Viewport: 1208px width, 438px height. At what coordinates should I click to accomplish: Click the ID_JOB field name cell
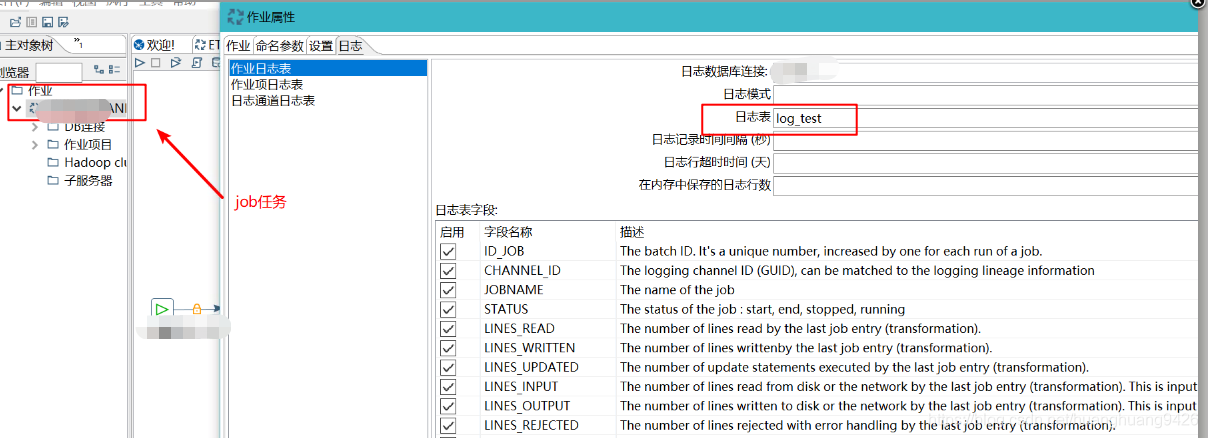point(504,251)
